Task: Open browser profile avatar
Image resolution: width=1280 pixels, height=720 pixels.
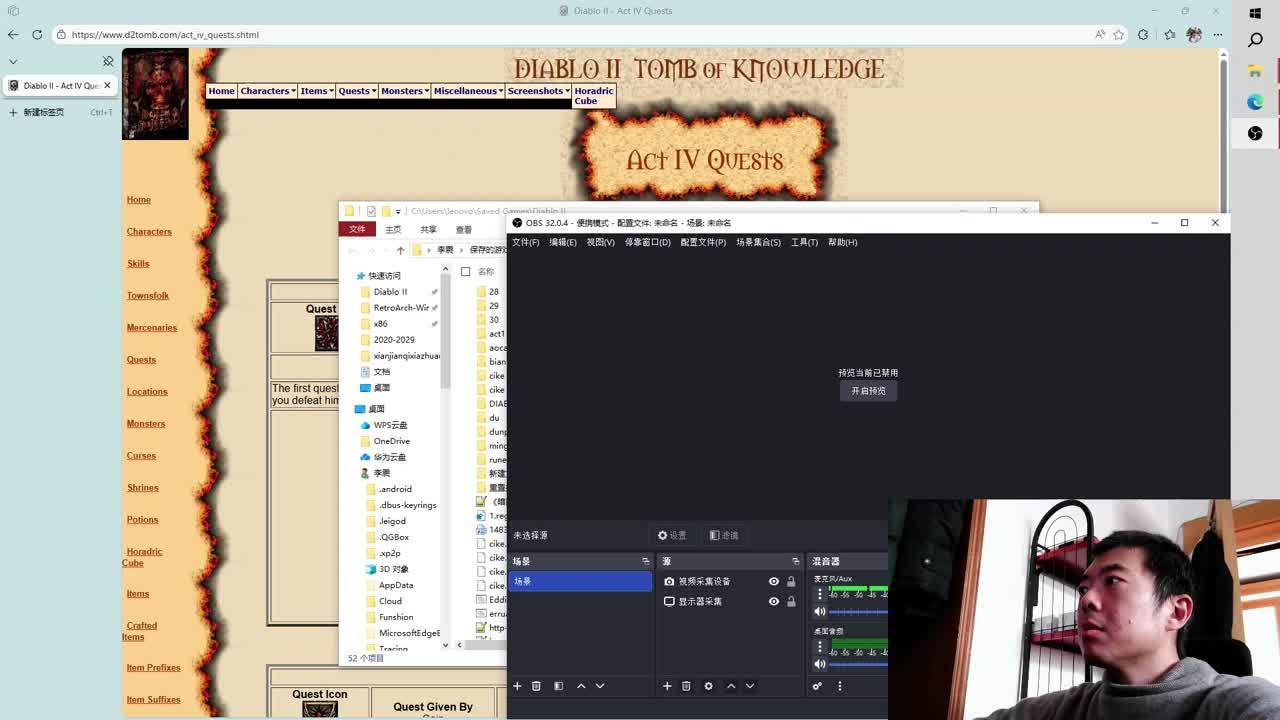Action: click(x=1194, y=34)
